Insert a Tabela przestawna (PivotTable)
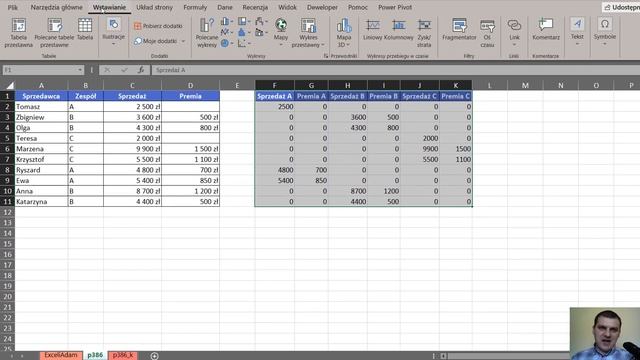Viewport: 640px width, 360px height. [18, 33]
